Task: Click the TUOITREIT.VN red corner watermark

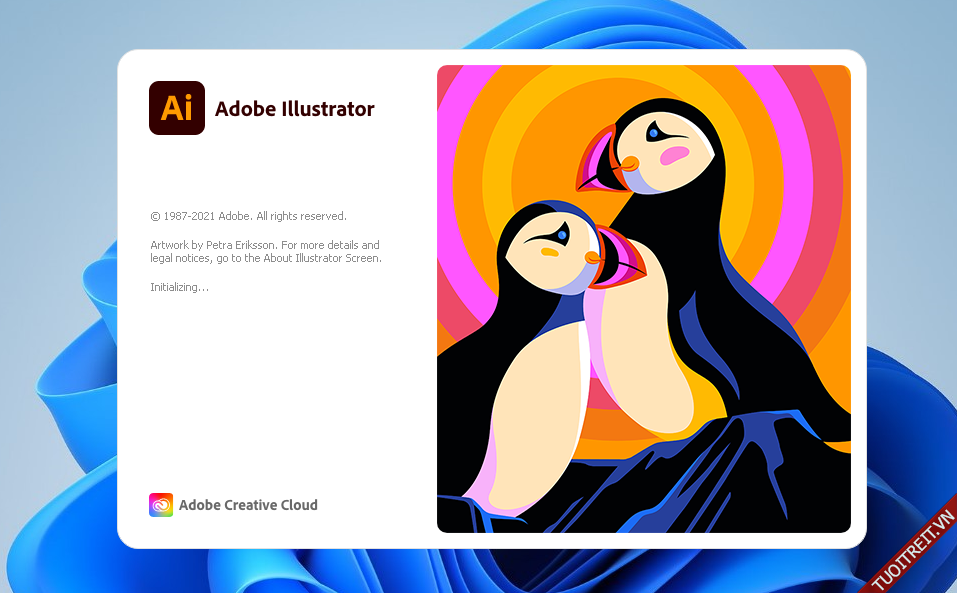Action: click(x=914, y=551)
